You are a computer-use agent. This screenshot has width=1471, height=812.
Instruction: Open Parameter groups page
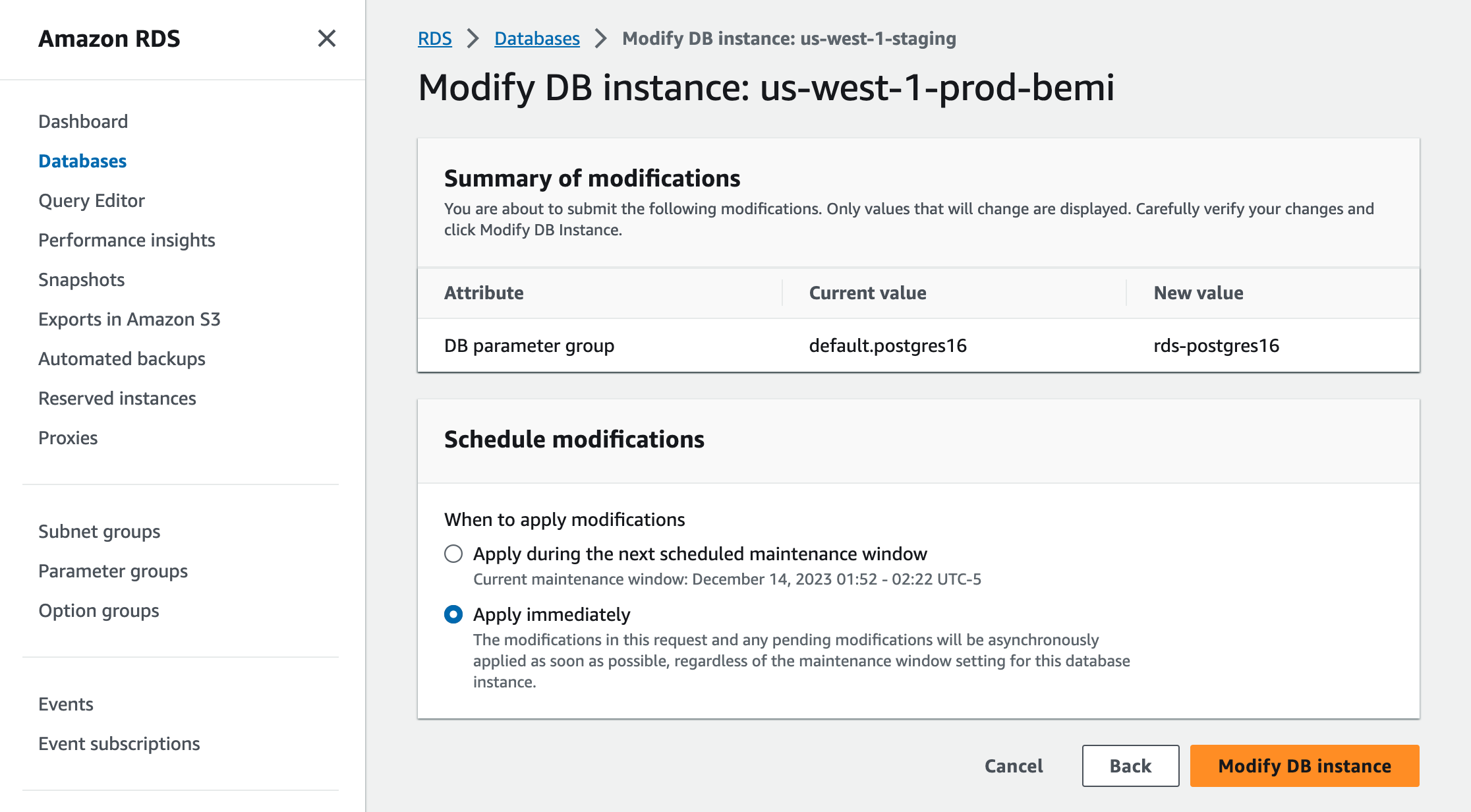click(113, 571)
